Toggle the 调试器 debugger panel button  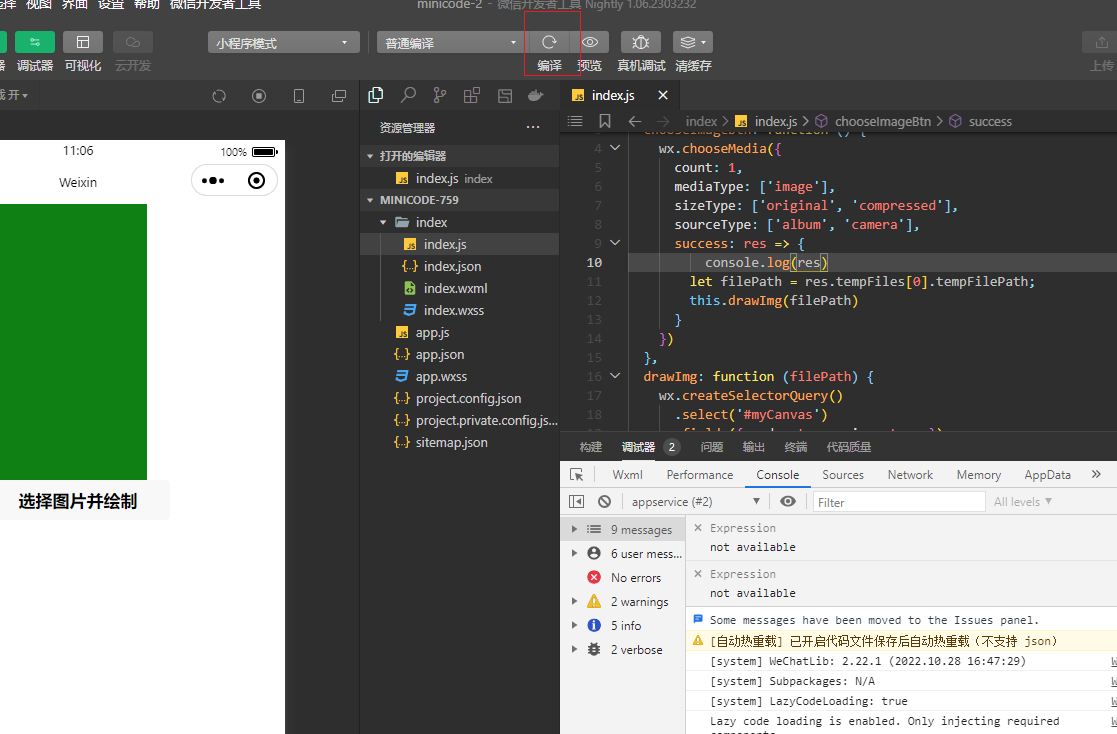[35, 42]
